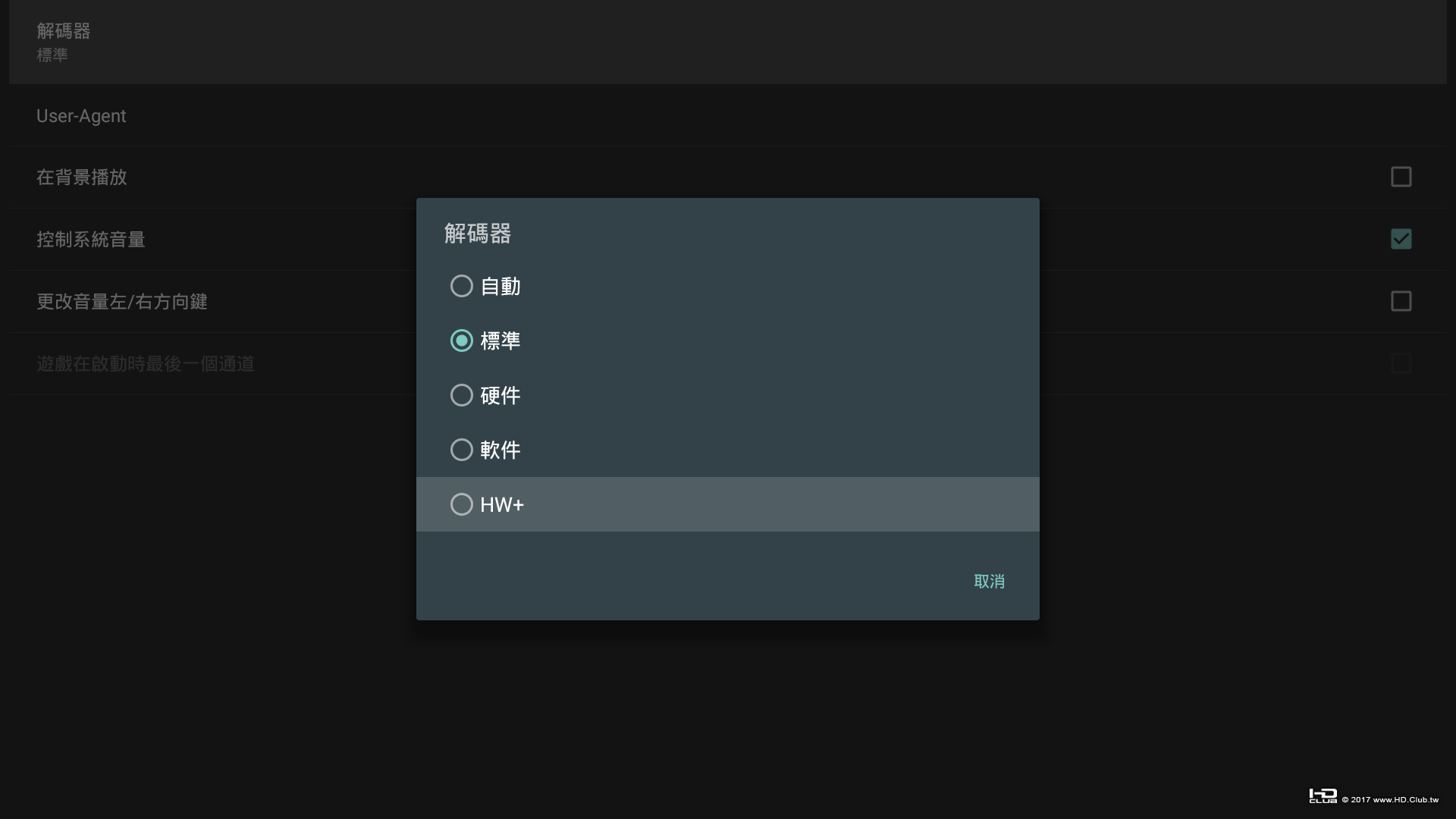Click the www.HD.Club.tw watermark text
This screenshot has height=819, width=1456.
1405,799
